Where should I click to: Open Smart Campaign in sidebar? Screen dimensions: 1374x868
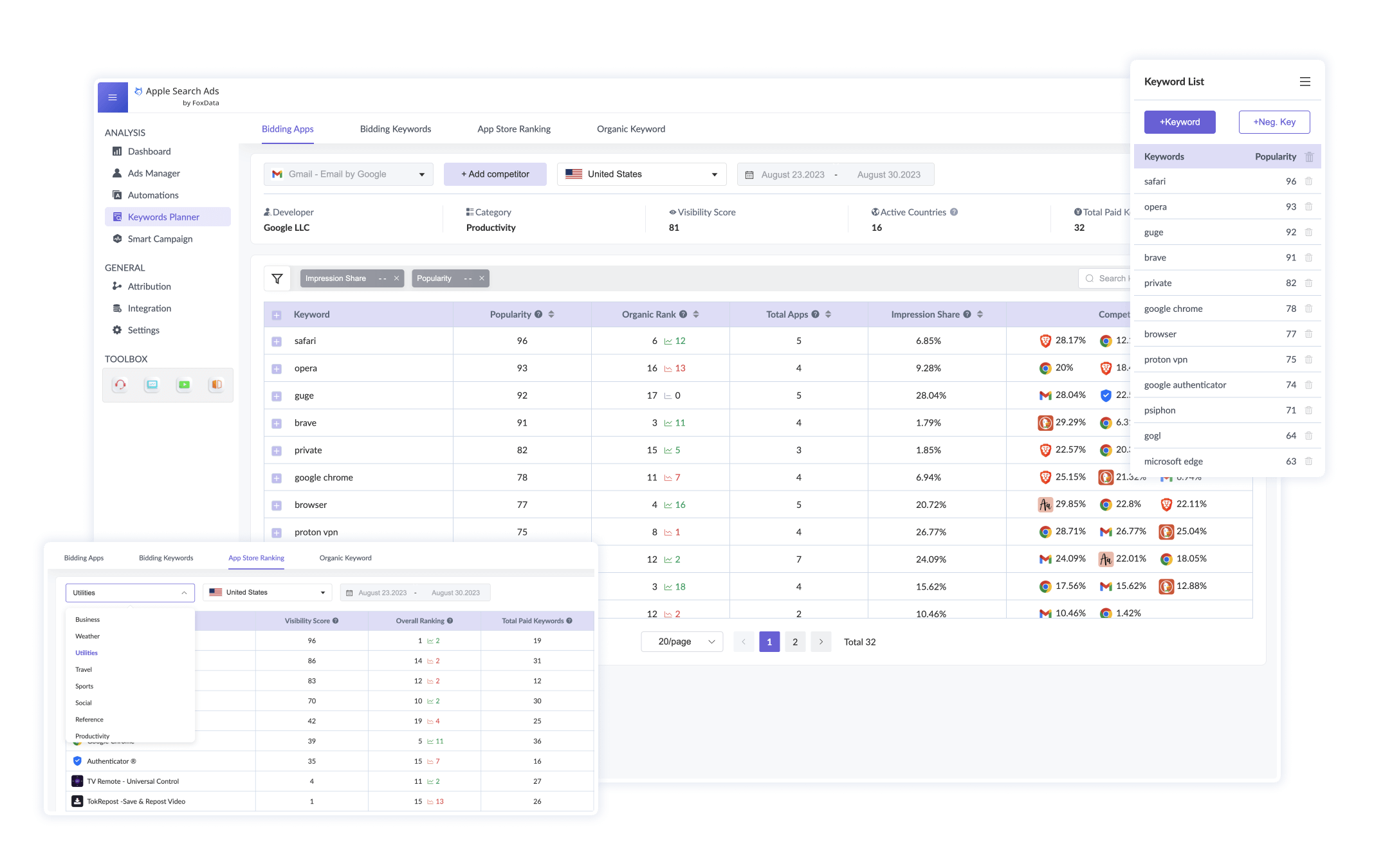point(160,239)
